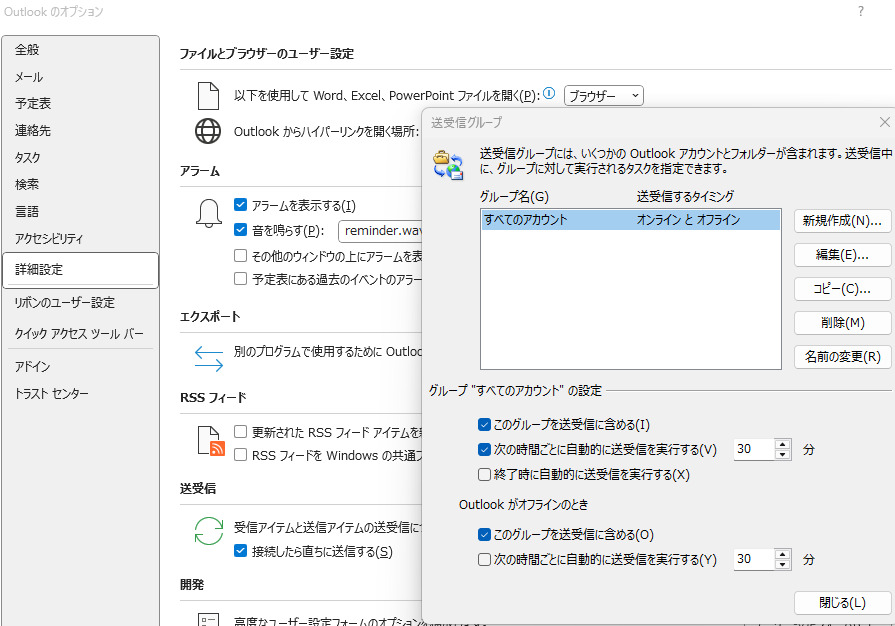Open the ブラウザー dropdown
Viewport: 895px width, 626px height.
pos(604,96)
